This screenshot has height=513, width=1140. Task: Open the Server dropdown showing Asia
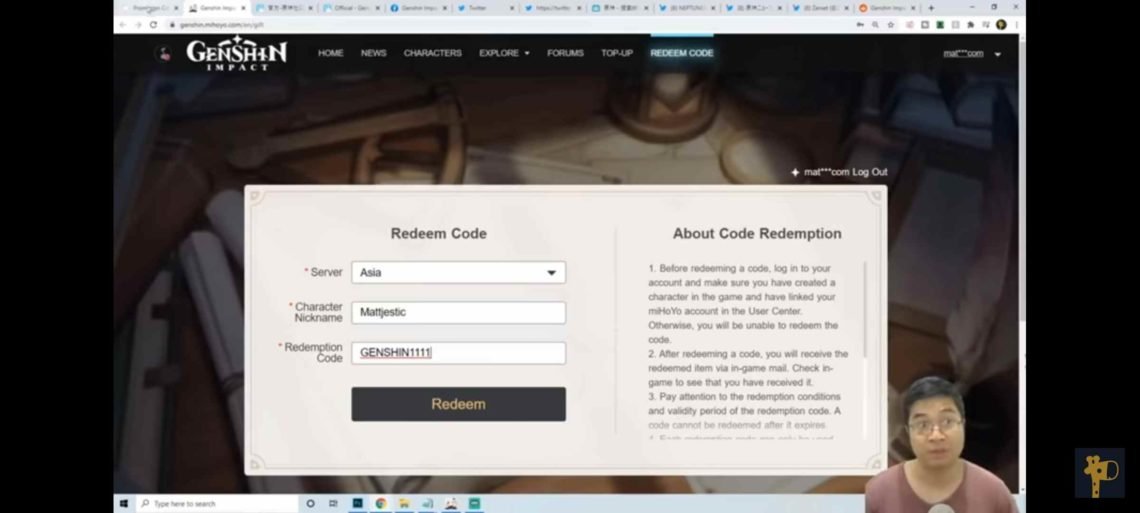[x=458, y=272]
